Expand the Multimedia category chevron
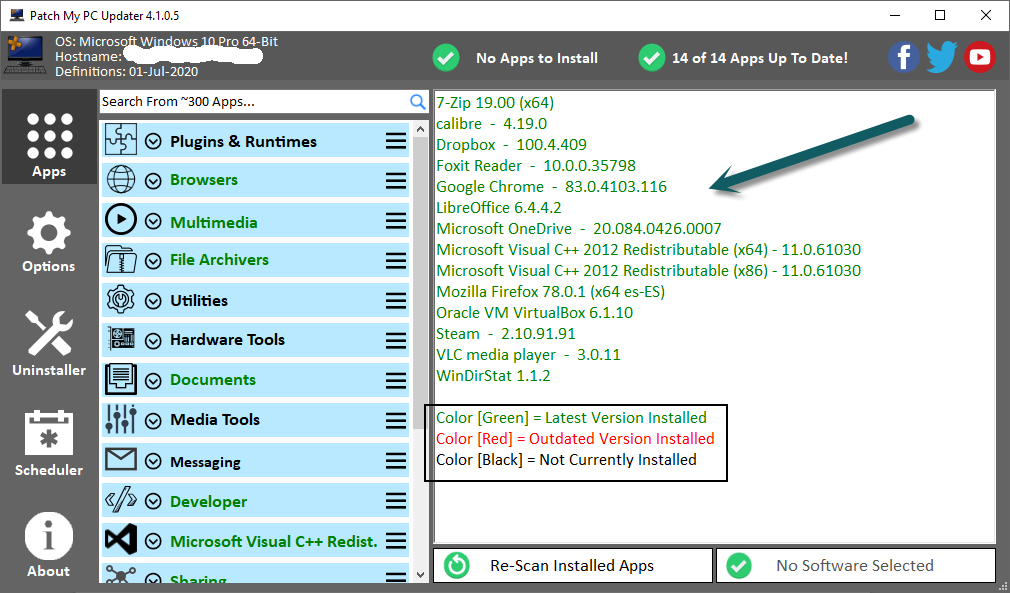Screen dimensions: 1010x593 tap(153, 222)
